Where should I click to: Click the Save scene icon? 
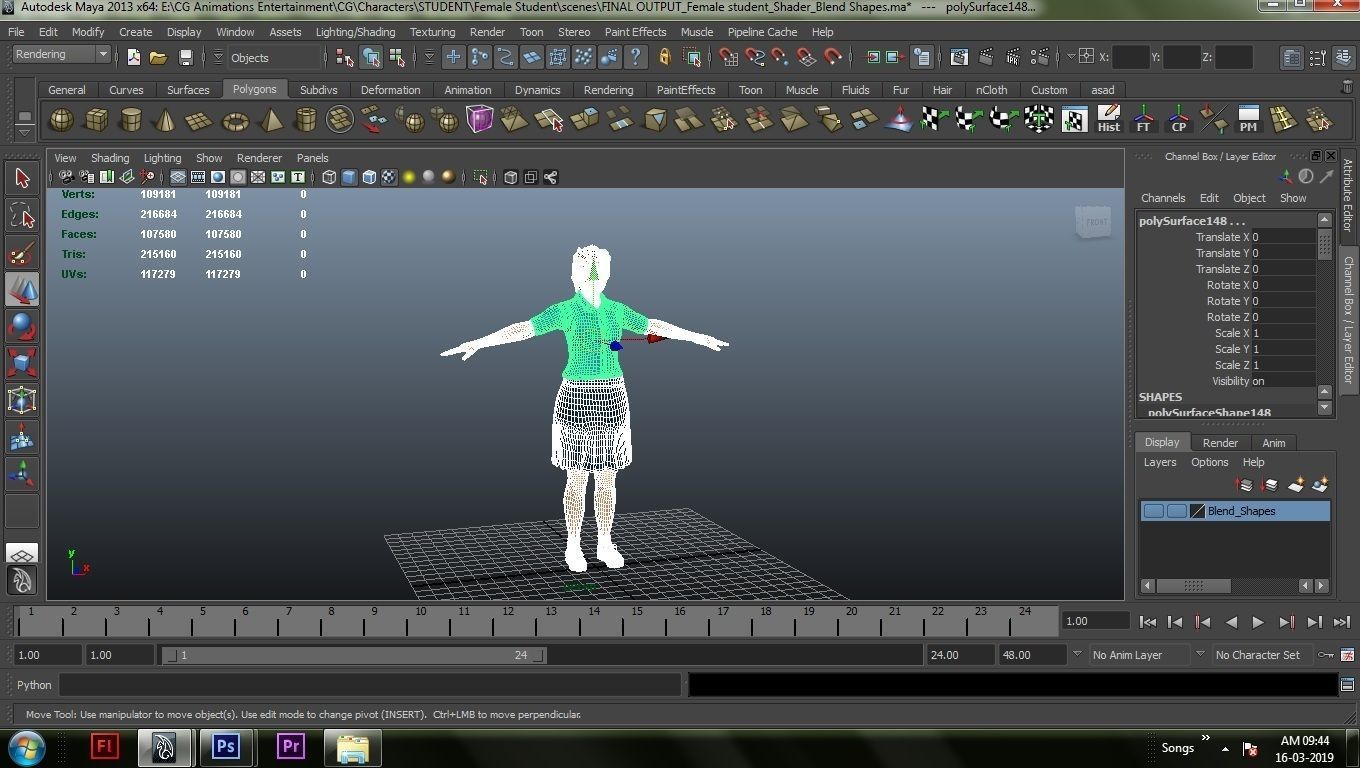click(x=186, y=58)
